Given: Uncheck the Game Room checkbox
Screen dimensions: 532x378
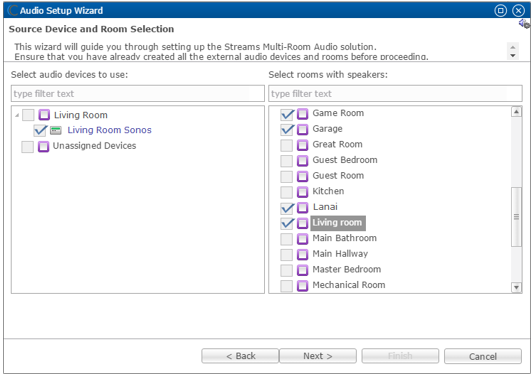Looking at the screenshot, I should tap(287, 114).
